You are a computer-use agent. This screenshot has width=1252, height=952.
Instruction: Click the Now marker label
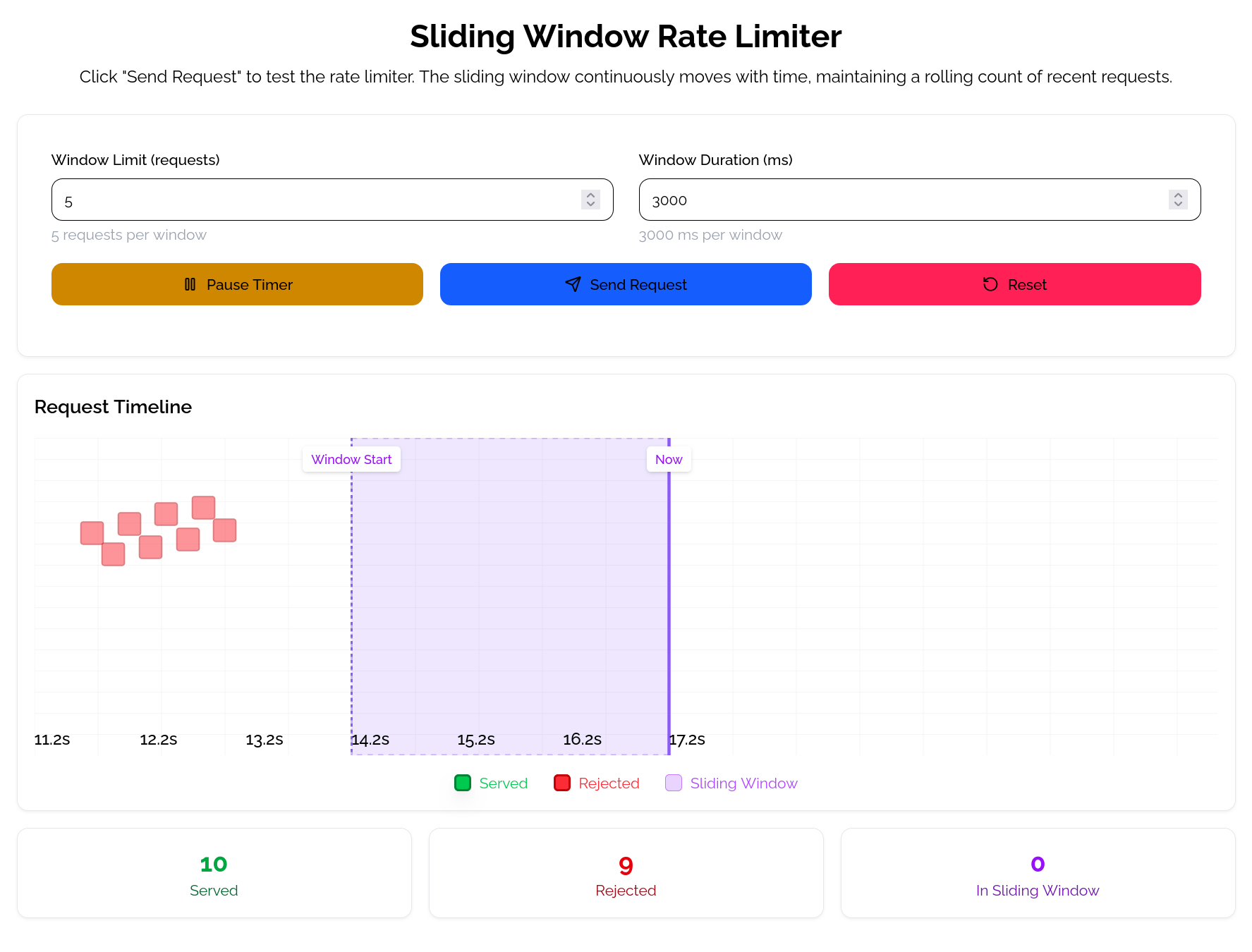pos(668,459)
